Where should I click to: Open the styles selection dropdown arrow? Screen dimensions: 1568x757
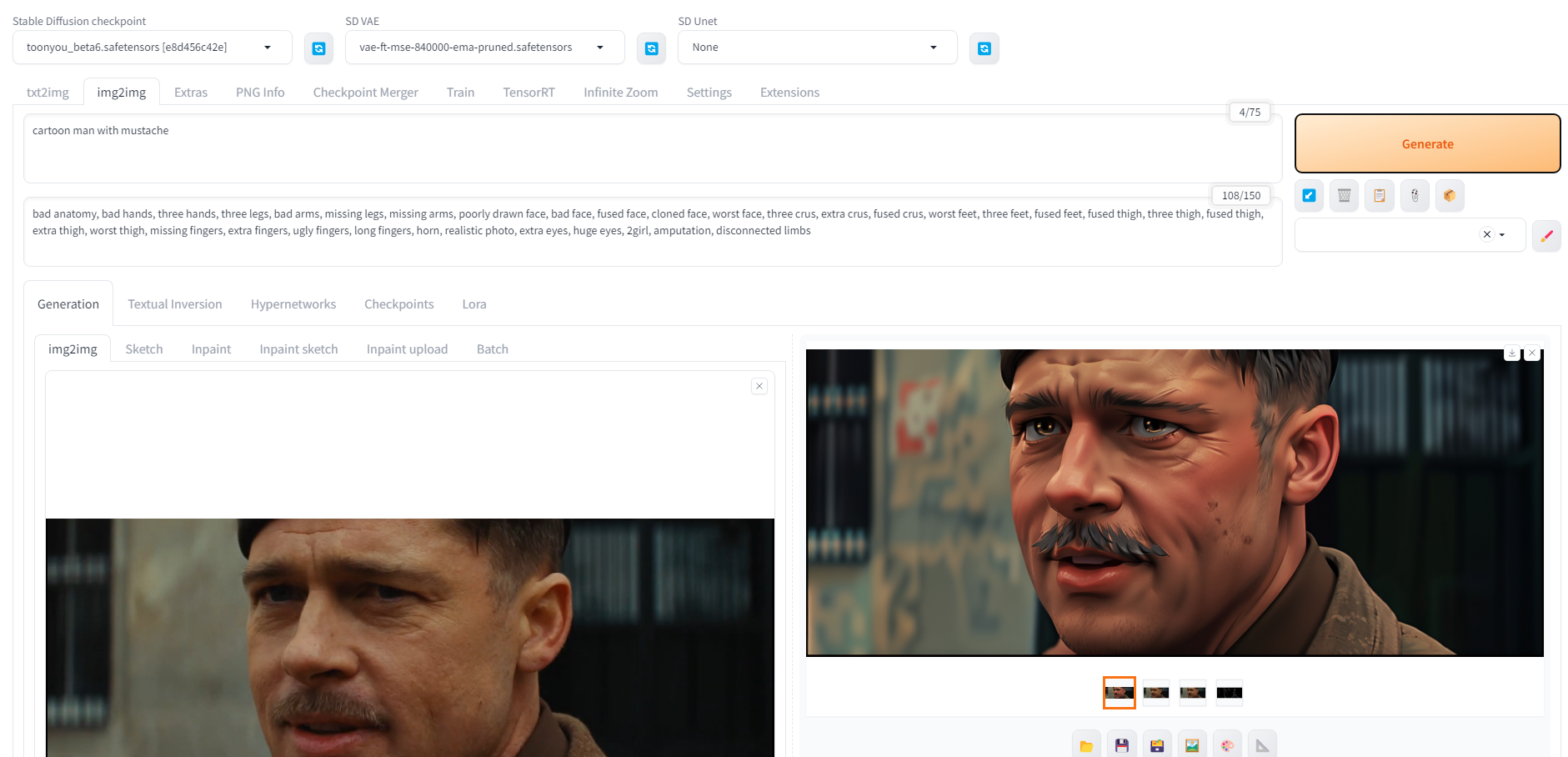1503,234
